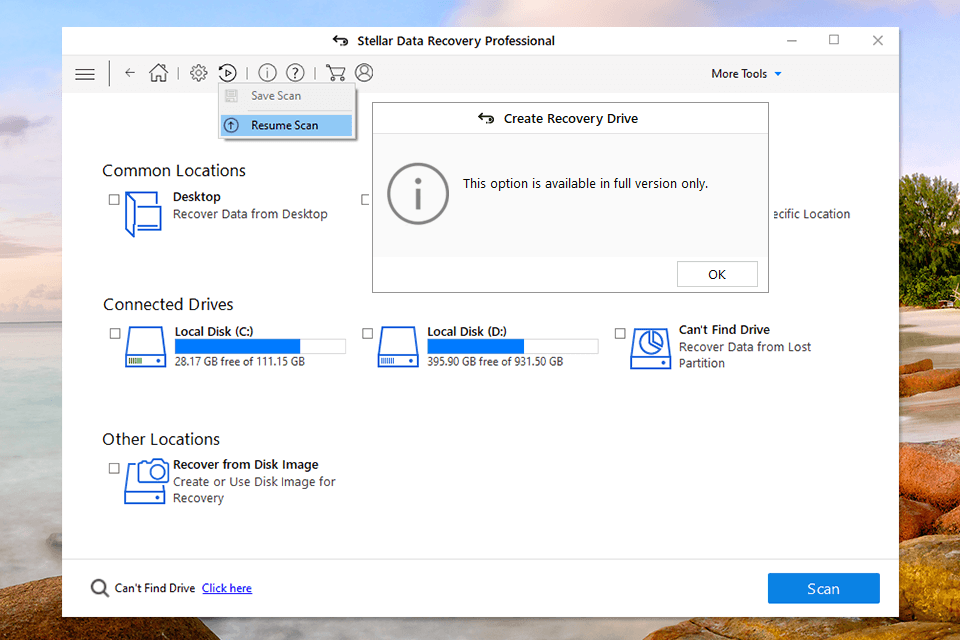Choose Resume Scan from the menu
960x640 pixels.
[x=285, y=126]
